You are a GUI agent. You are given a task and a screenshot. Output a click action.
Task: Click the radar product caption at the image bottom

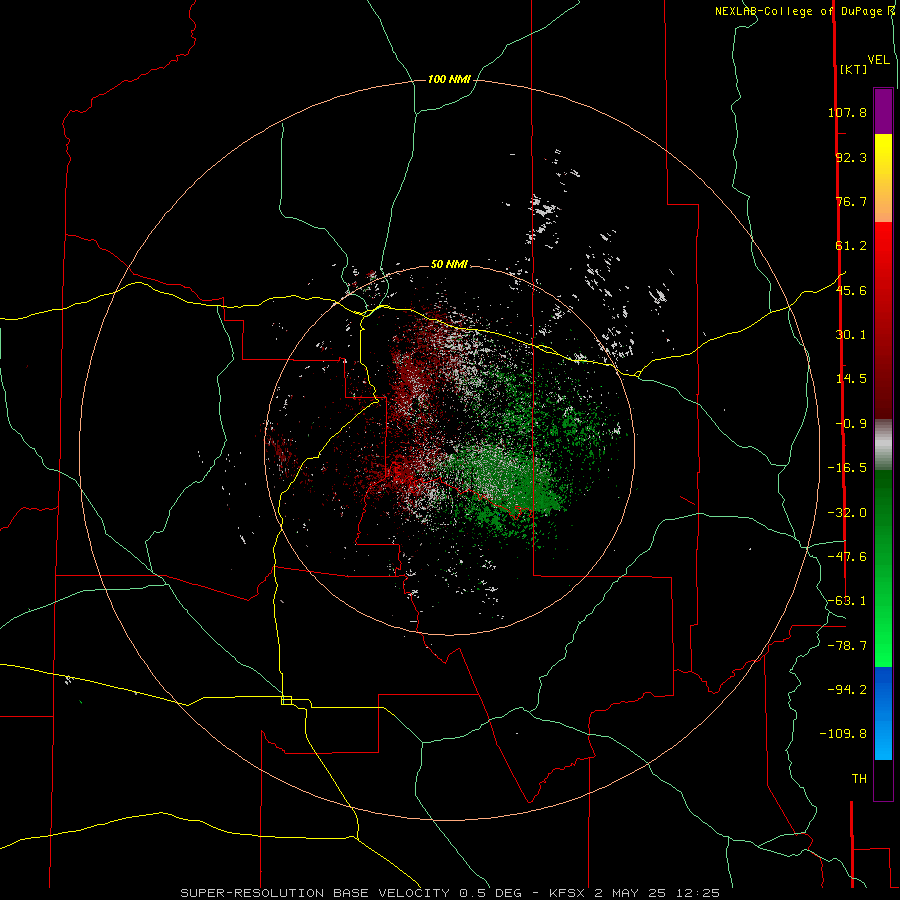point(450,893)
